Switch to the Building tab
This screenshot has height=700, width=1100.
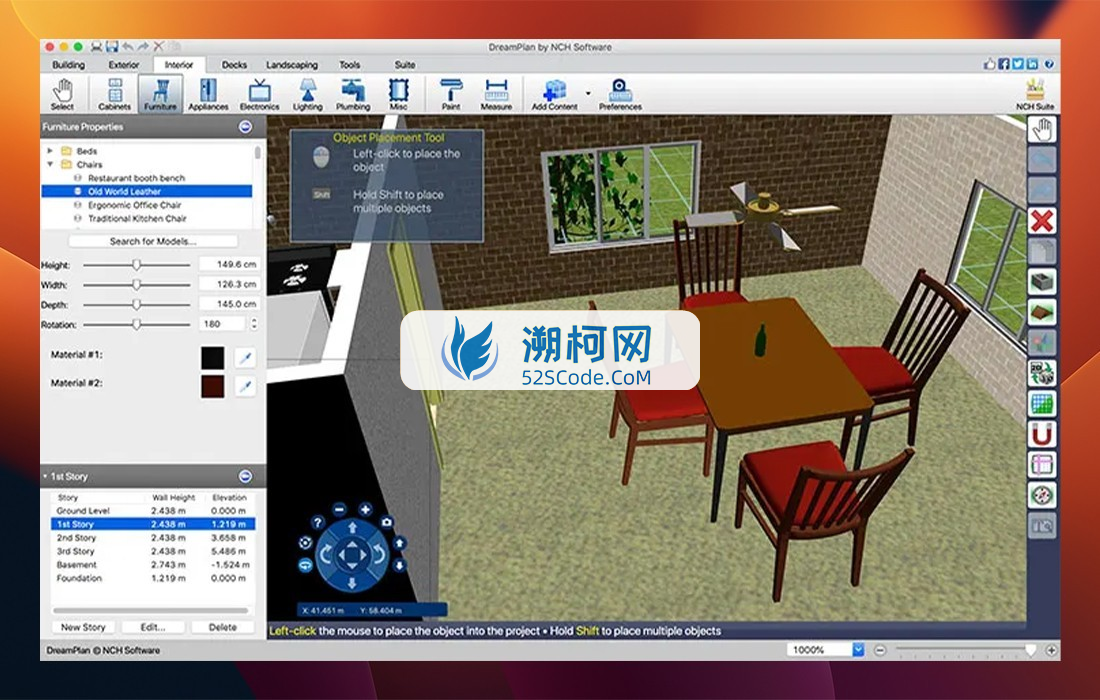coord(69,65)
